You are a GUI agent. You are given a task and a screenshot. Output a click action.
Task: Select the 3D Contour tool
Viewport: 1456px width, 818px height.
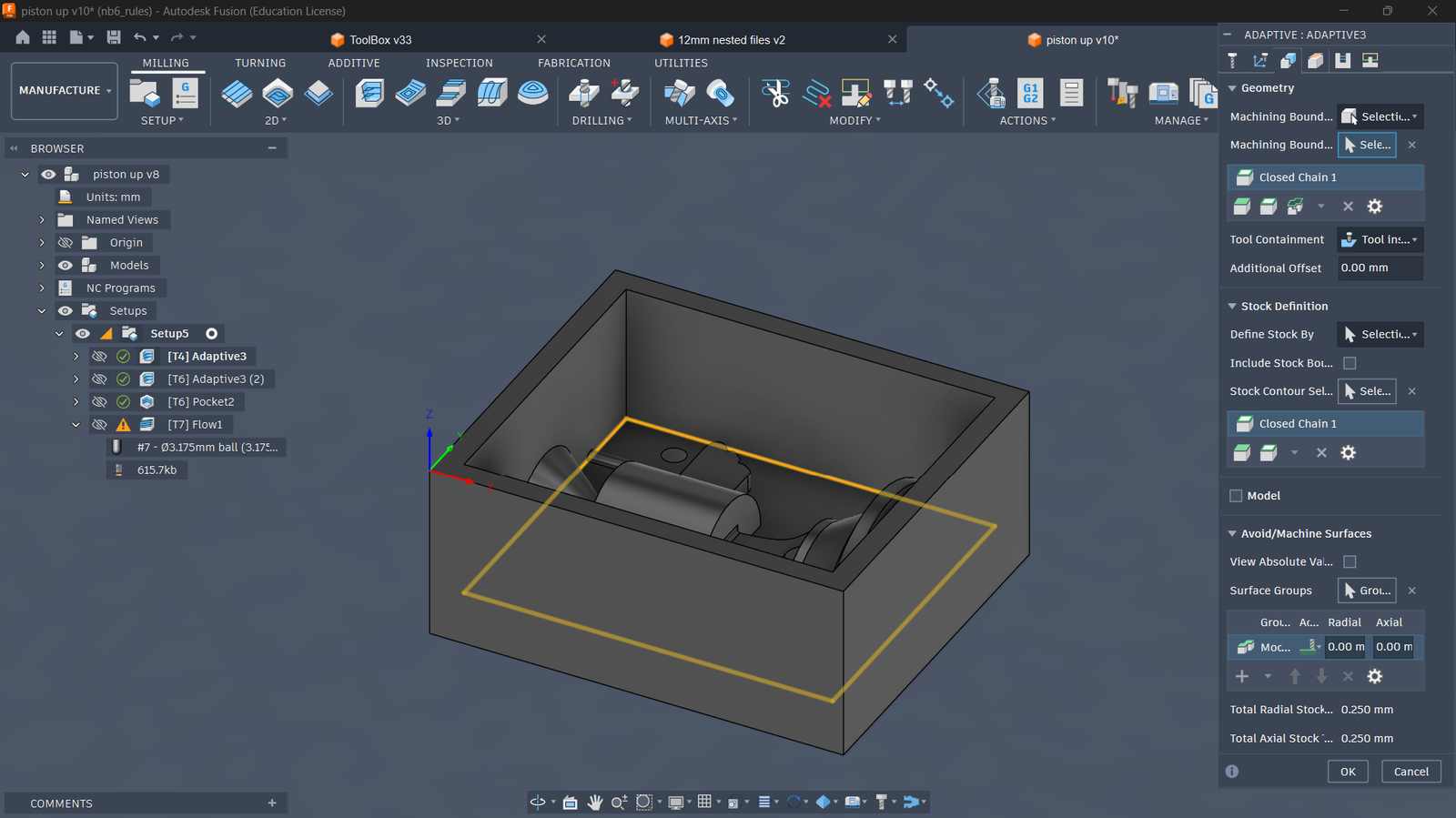[451, 93]
